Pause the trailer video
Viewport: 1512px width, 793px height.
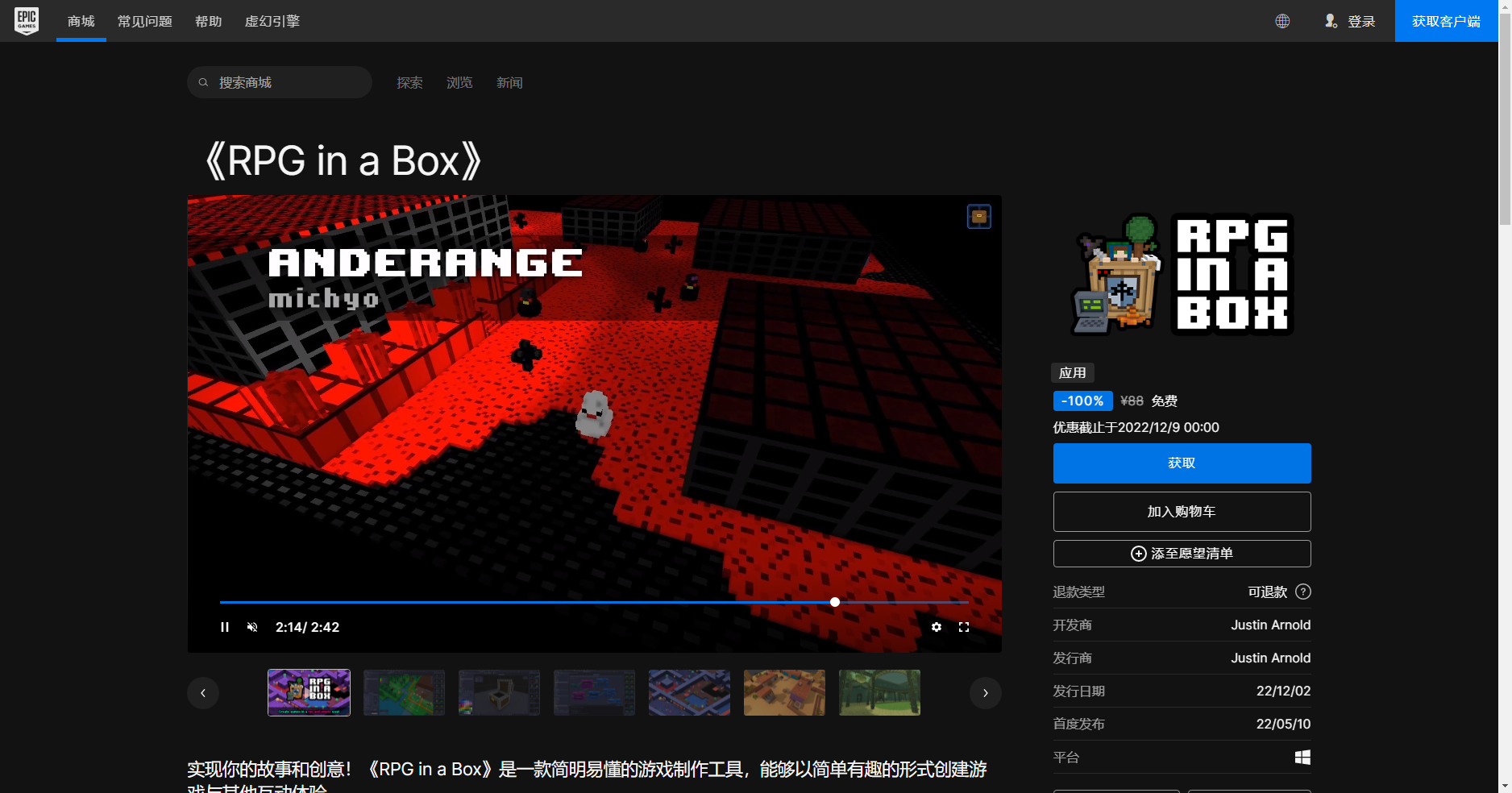pyautogui.click(x=225, y=627)
